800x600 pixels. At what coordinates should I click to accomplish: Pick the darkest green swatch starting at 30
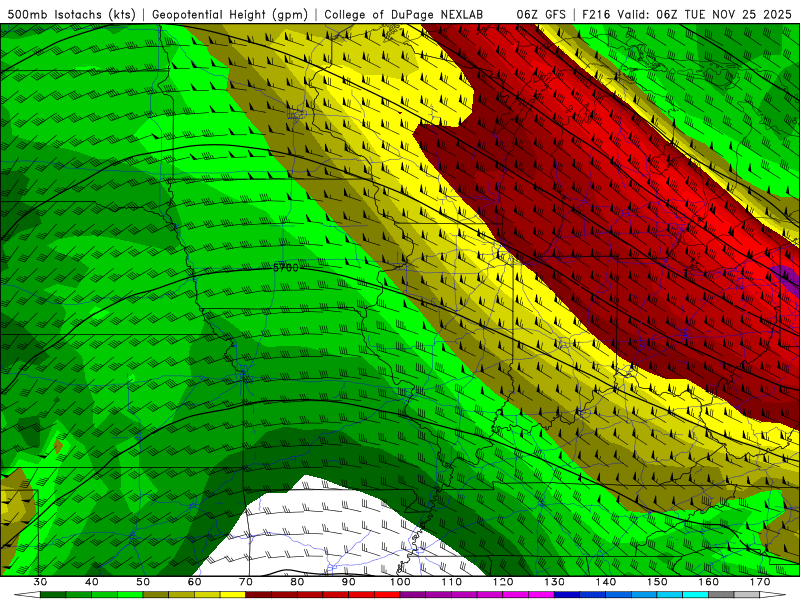tap(53, 595)
